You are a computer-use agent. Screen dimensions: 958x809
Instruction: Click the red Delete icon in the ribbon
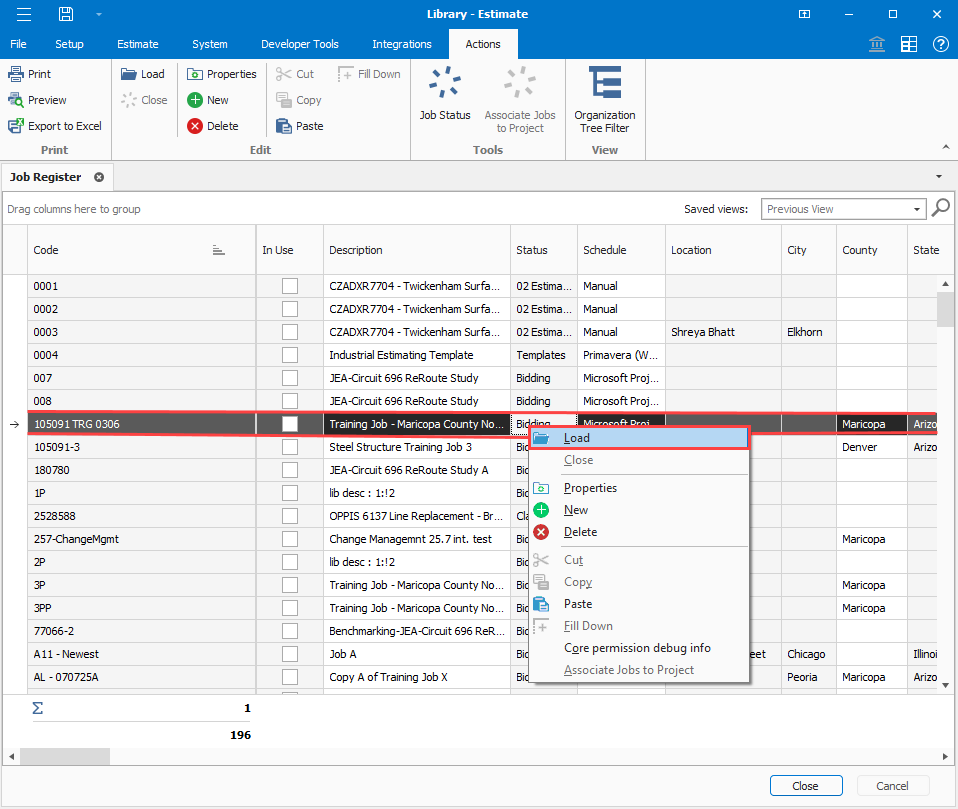pos(195,126)
